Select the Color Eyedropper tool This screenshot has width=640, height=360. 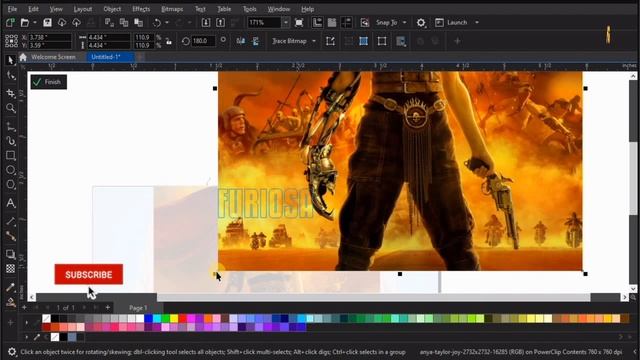coord(11,287)
